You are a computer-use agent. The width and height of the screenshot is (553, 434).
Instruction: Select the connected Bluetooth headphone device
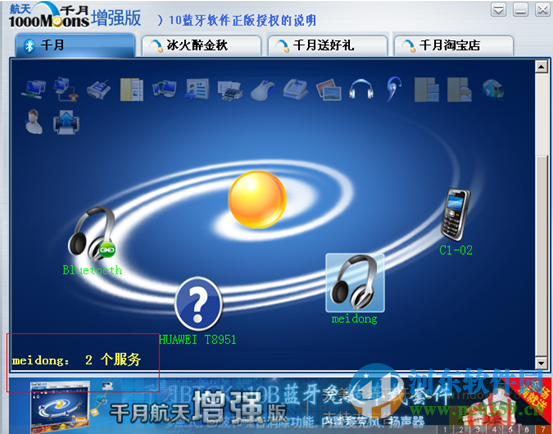92,234
